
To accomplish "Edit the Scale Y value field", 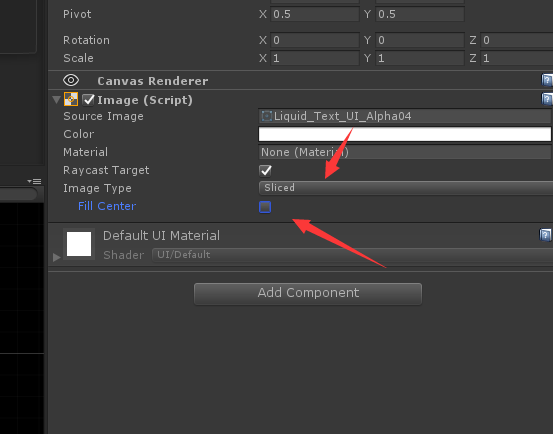I will click(420, 58).
